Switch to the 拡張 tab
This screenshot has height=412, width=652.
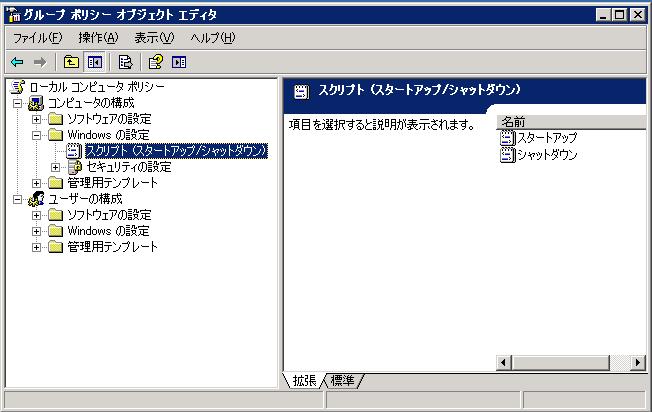coord(305,380)
